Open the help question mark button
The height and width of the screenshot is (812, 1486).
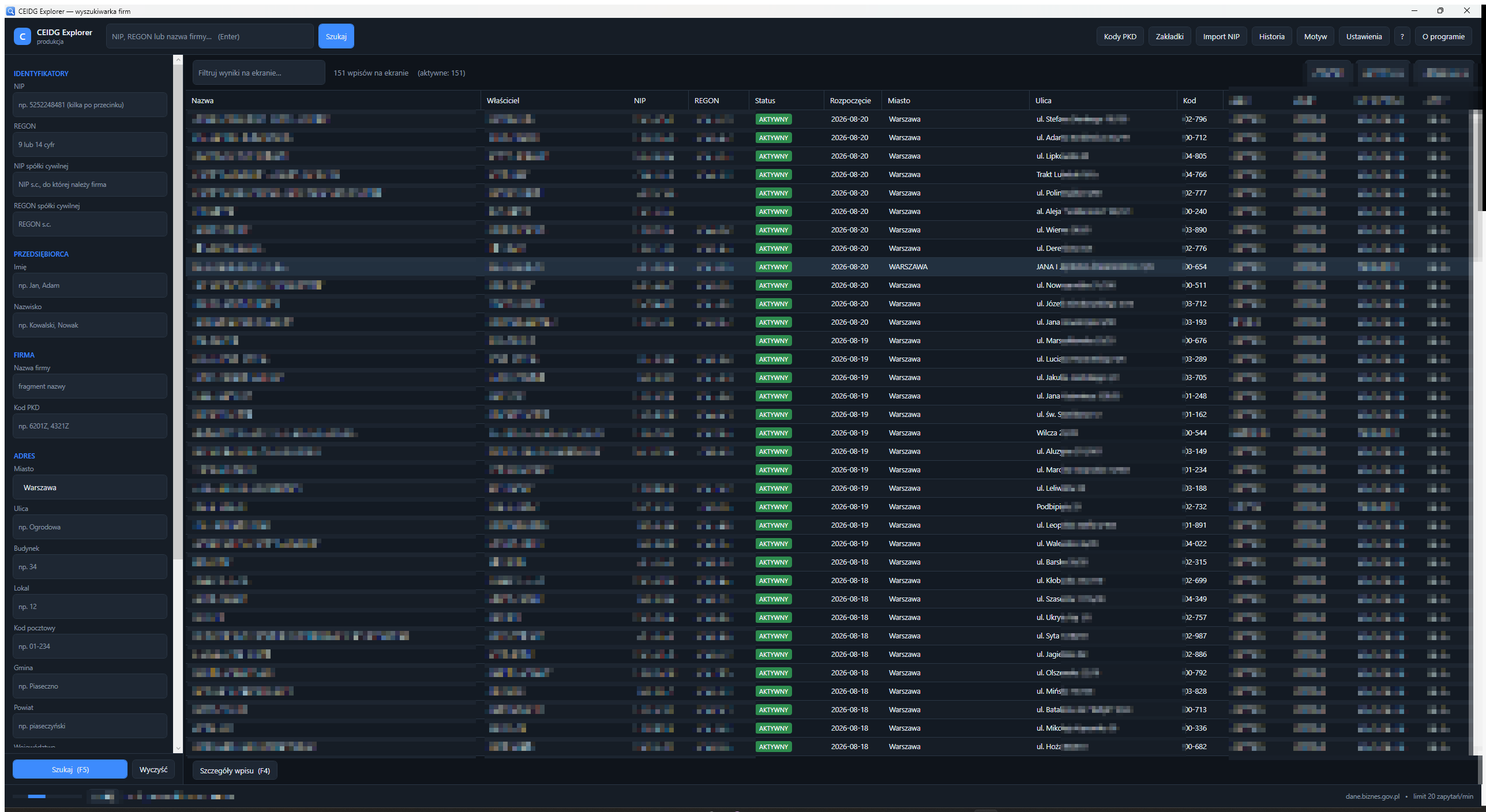tap(1402, 36)
